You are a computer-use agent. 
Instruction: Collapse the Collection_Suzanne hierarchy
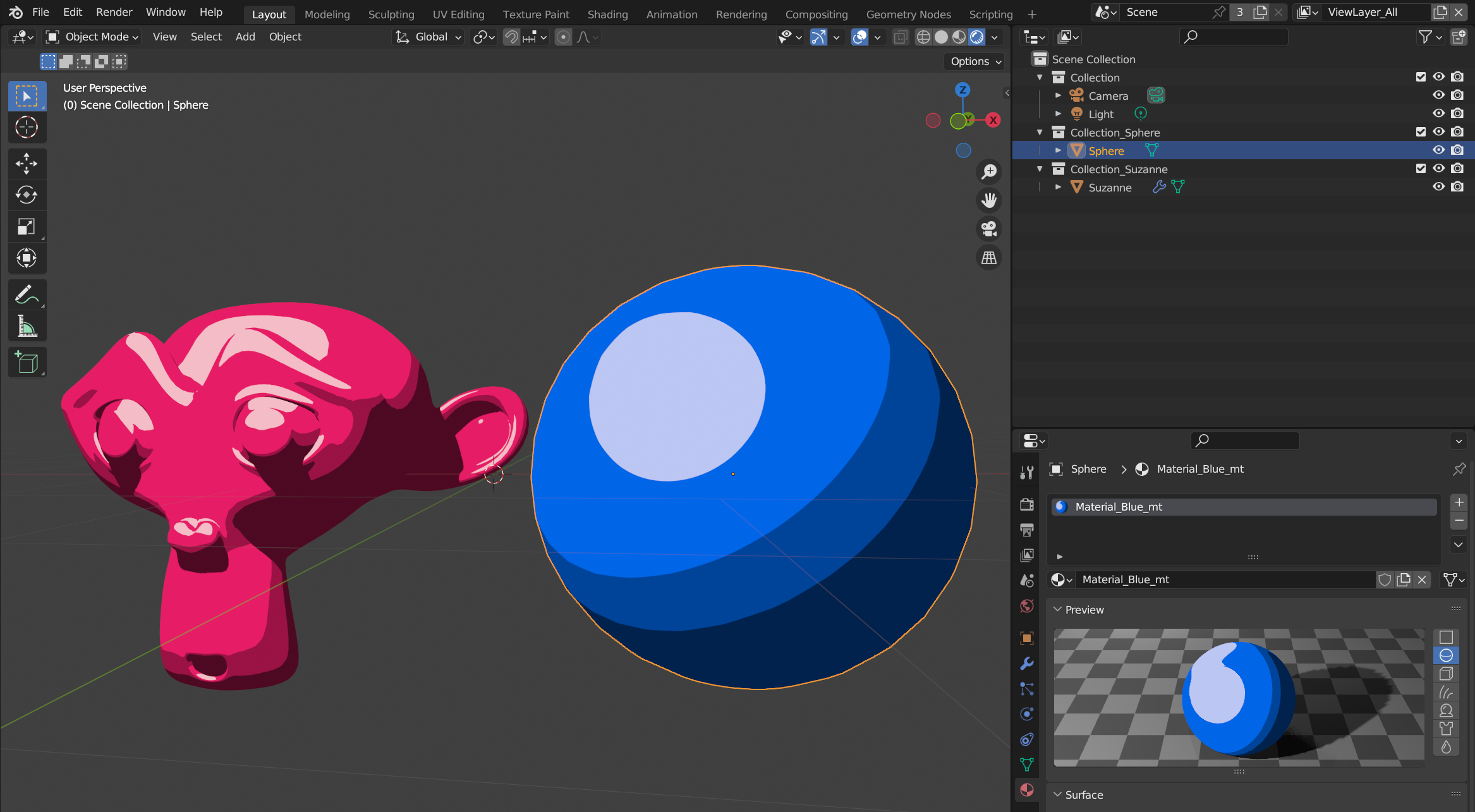tap(1040, 169)
